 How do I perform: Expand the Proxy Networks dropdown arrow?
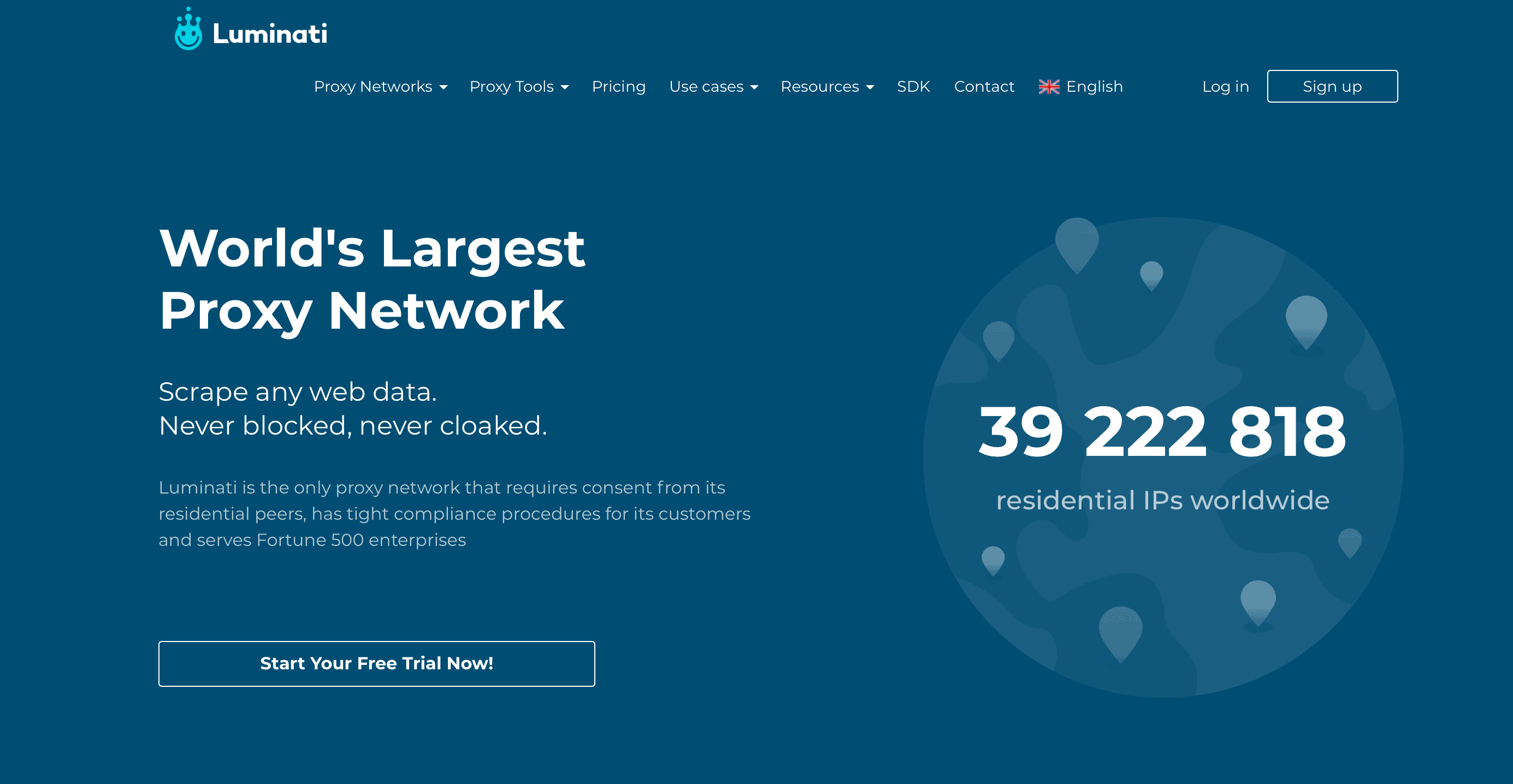(444, 87)
